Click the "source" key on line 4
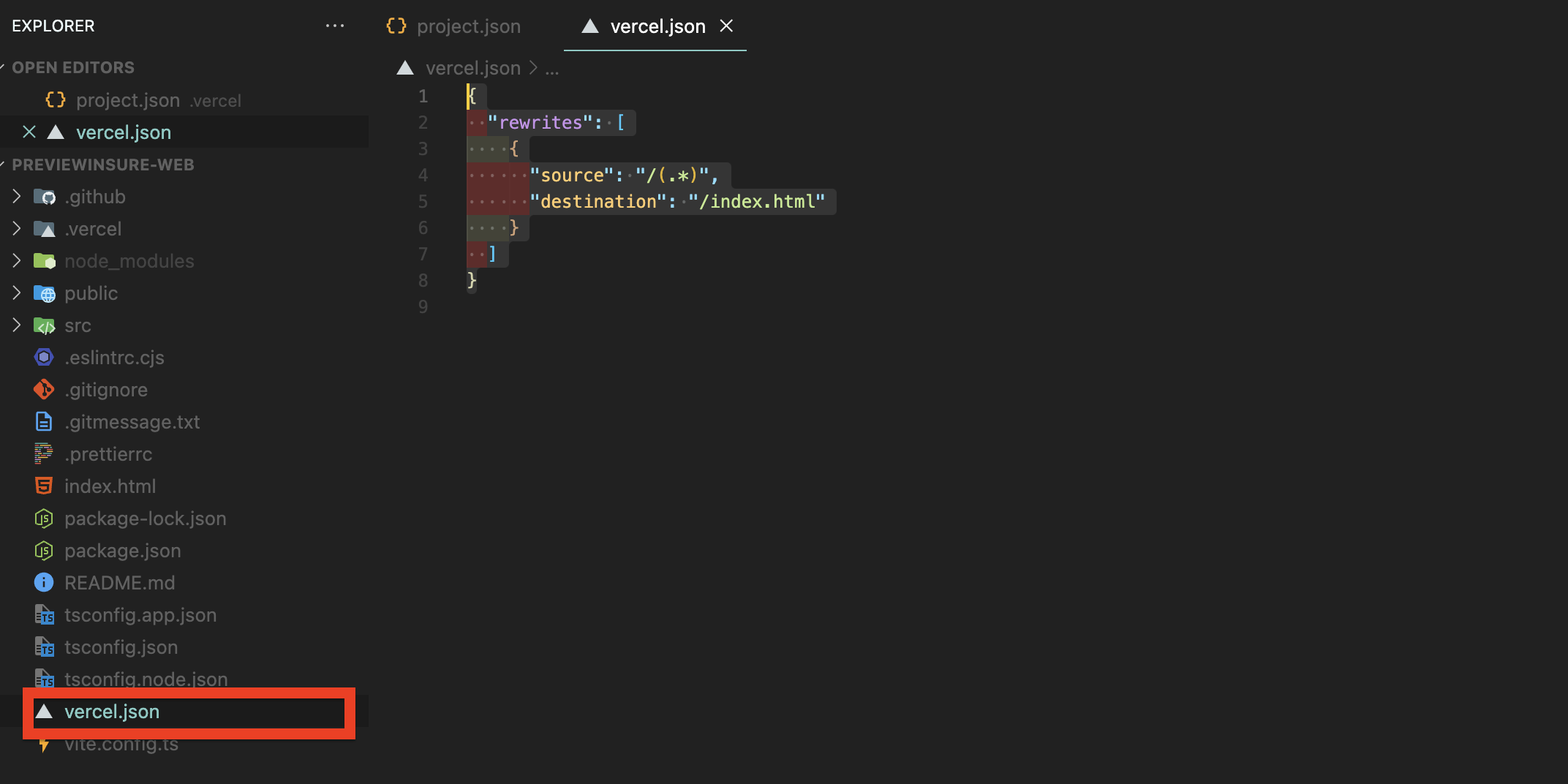1568x784 pixels. point(571,175)
